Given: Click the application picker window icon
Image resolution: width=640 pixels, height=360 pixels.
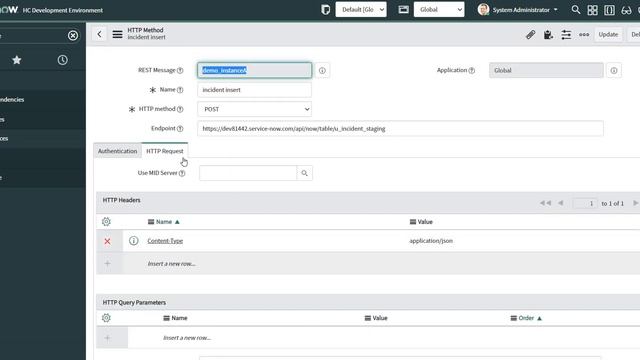Looking at the screenshot, I should (x=403, y=9).
